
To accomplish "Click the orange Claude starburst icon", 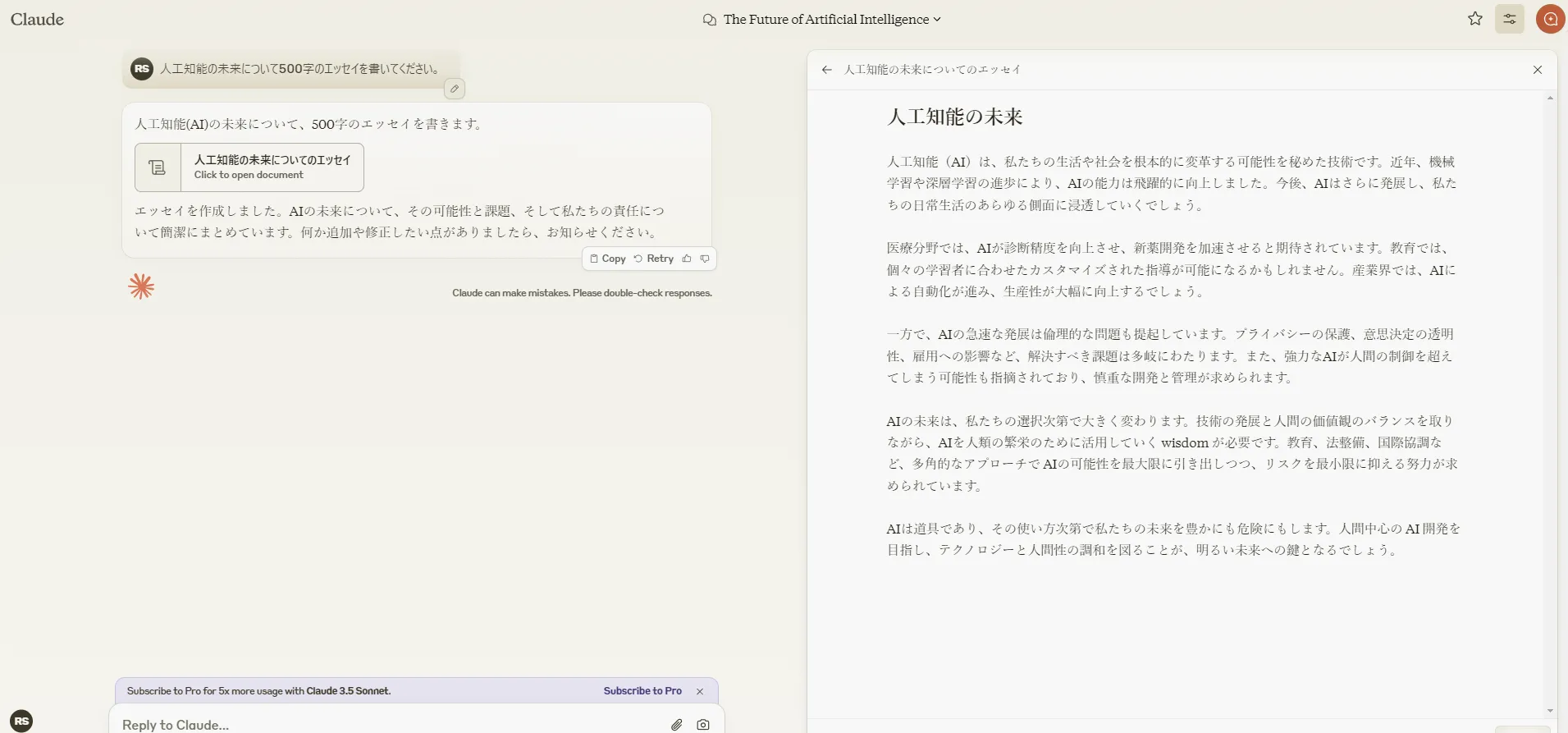I will tap(141, 286).
